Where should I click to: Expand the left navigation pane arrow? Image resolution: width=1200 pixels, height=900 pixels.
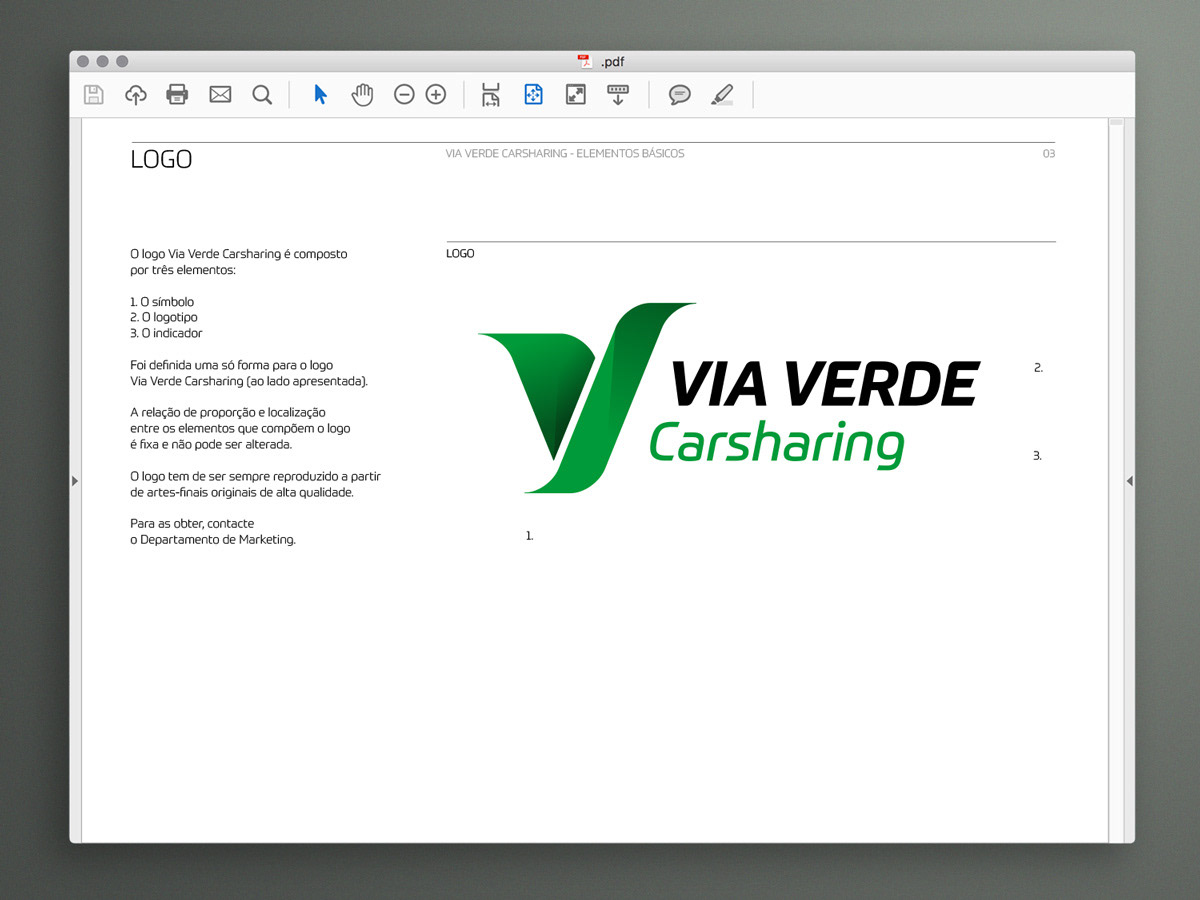pos(75,481)
